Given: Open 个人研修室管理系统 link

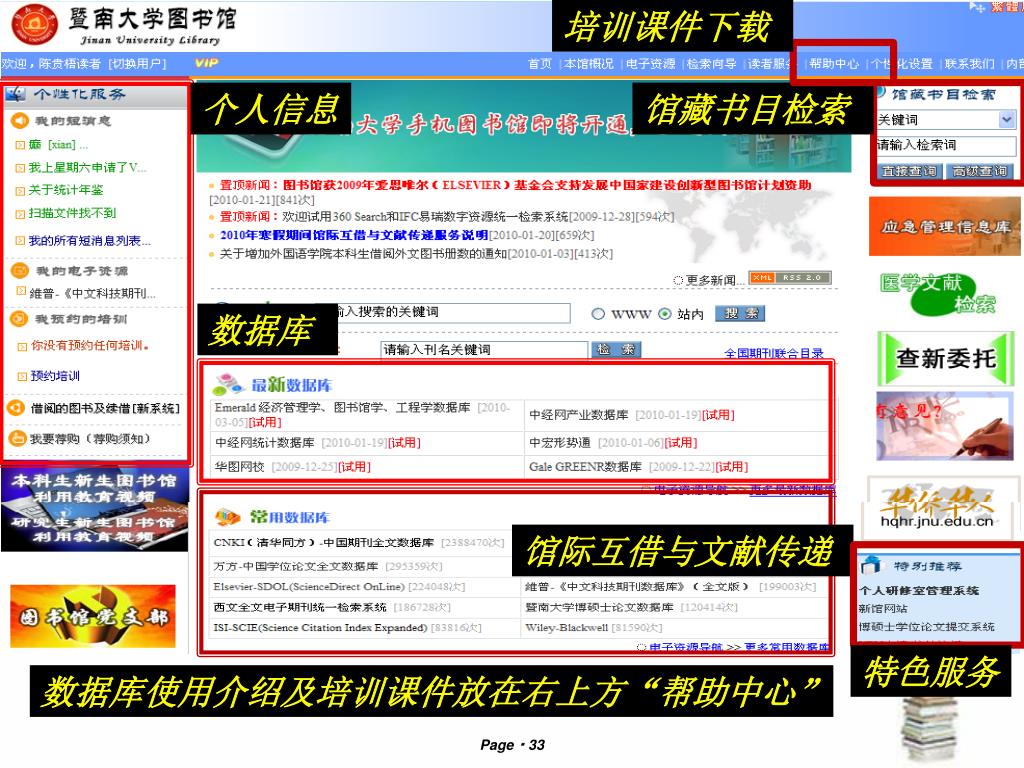Looking at the screenshot, I should (918, 590).
